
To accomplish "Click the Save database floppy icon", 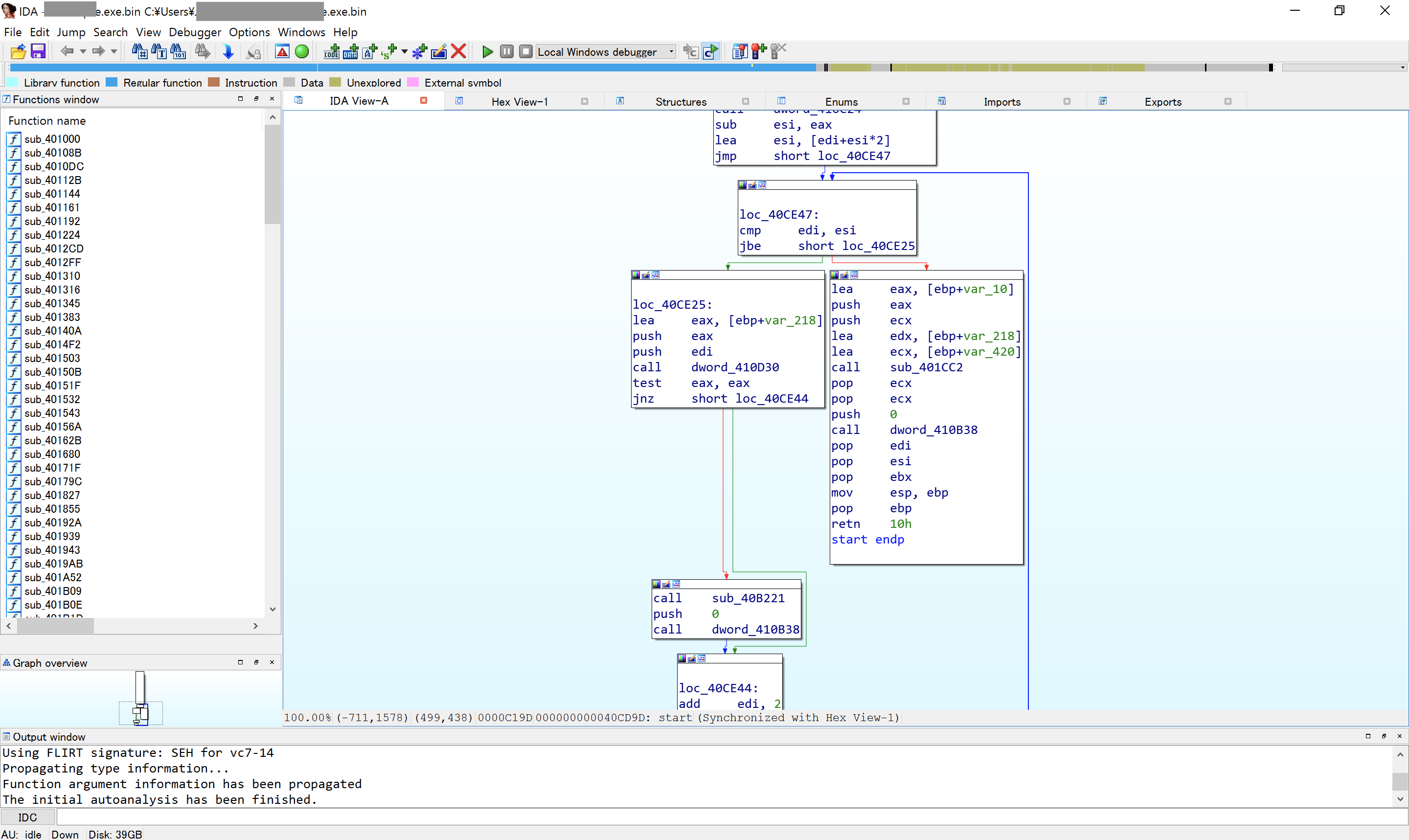I will click(38, 52).
